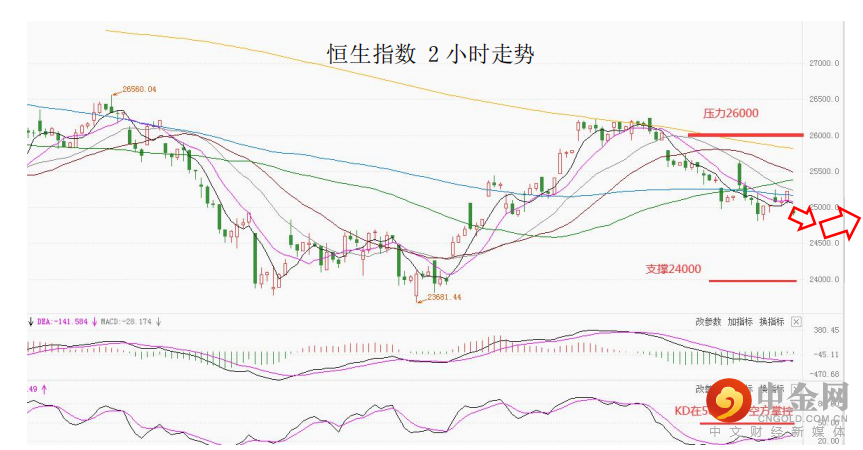Click 换指标 in MACD panel

[771, 322]
